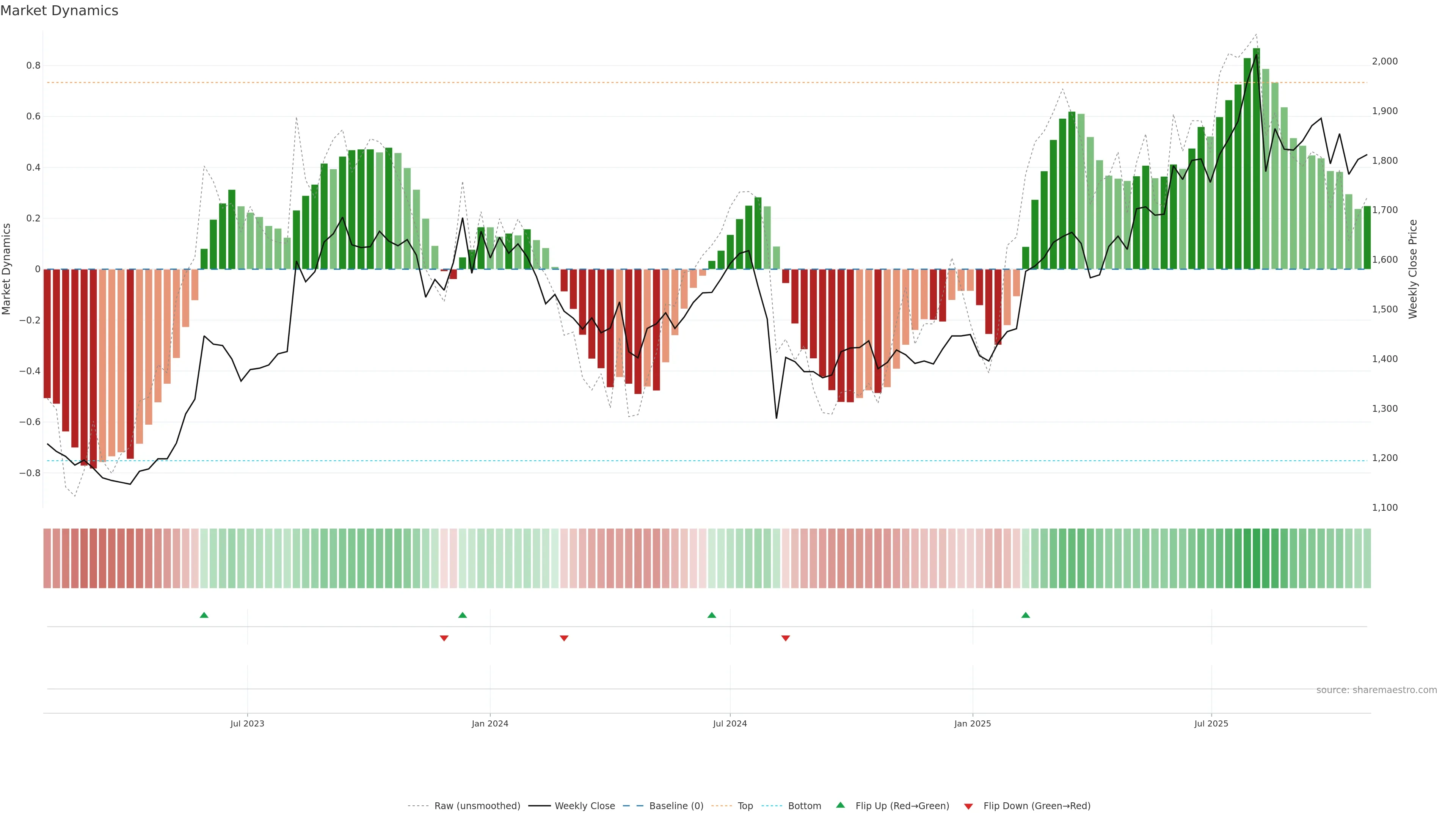Click the Flip Up marker before Jul 2024
Image resolution: width=1456 pixels, height=819 pixels.
[x=712, y=615]
